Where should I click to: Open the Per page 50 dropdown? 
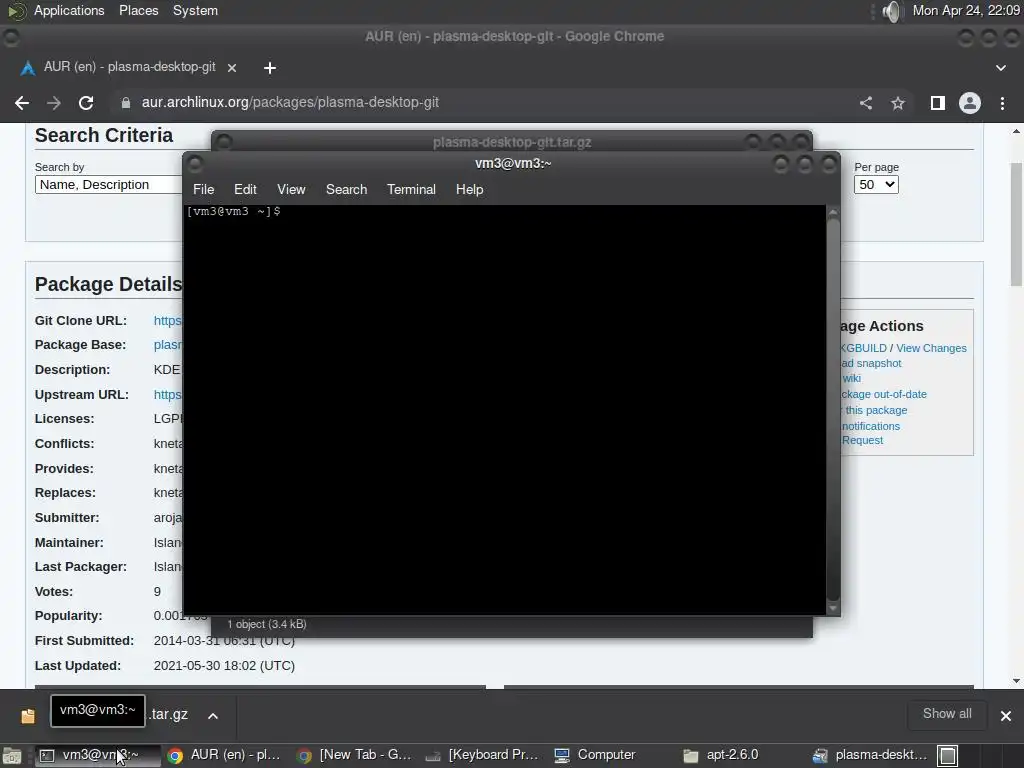[x=876, y=185]
